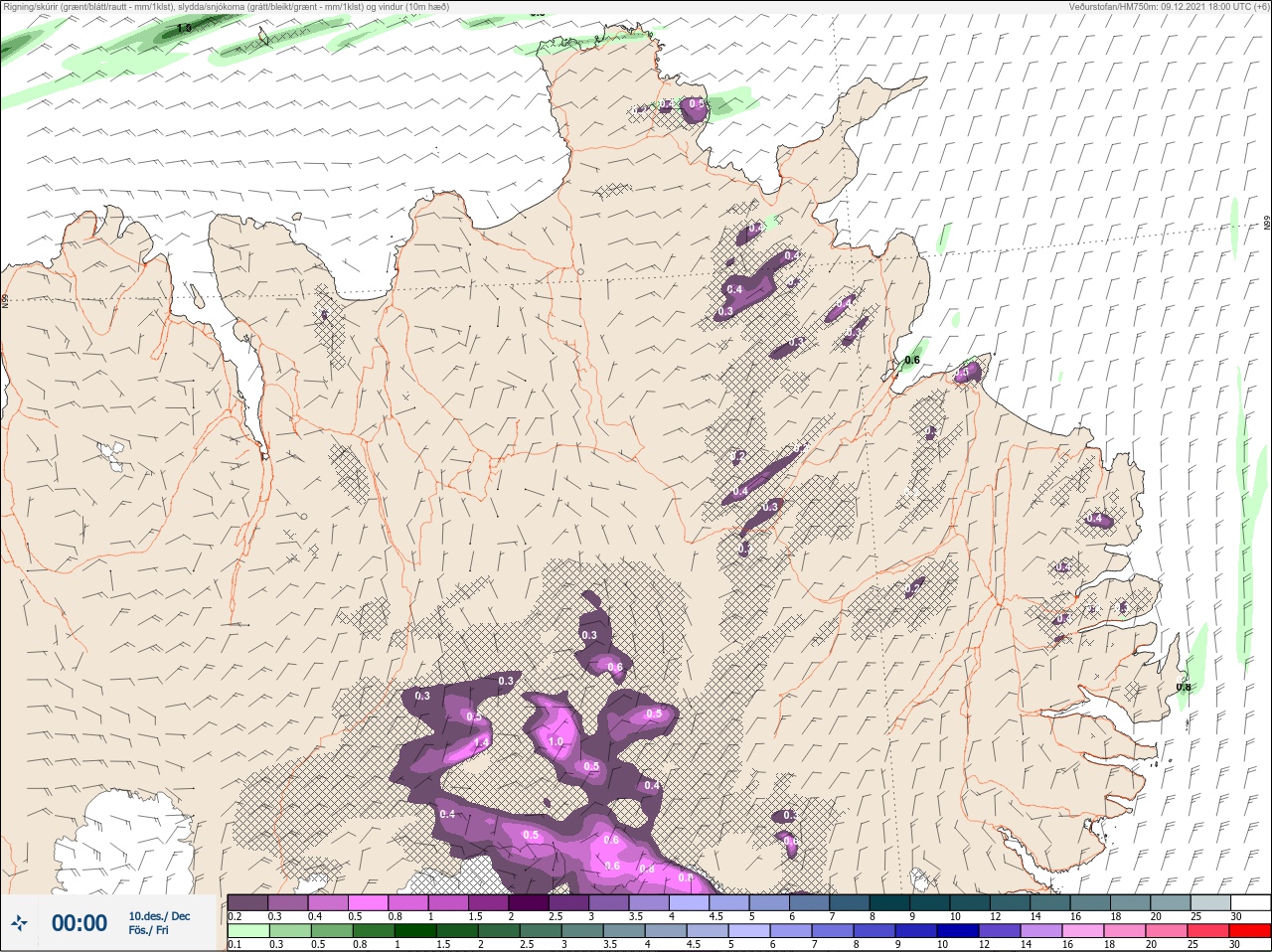Click the four-pointed star icon beside 00:00

pos(20,923)
